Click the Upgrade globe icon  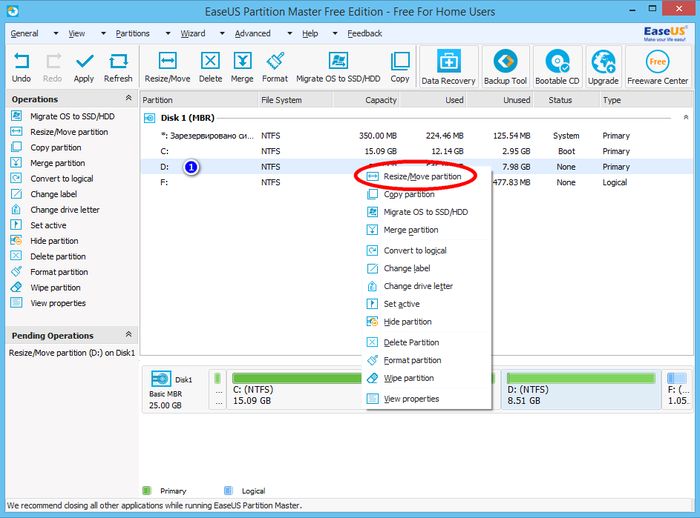pyautogui.click(x=603, y=67)
